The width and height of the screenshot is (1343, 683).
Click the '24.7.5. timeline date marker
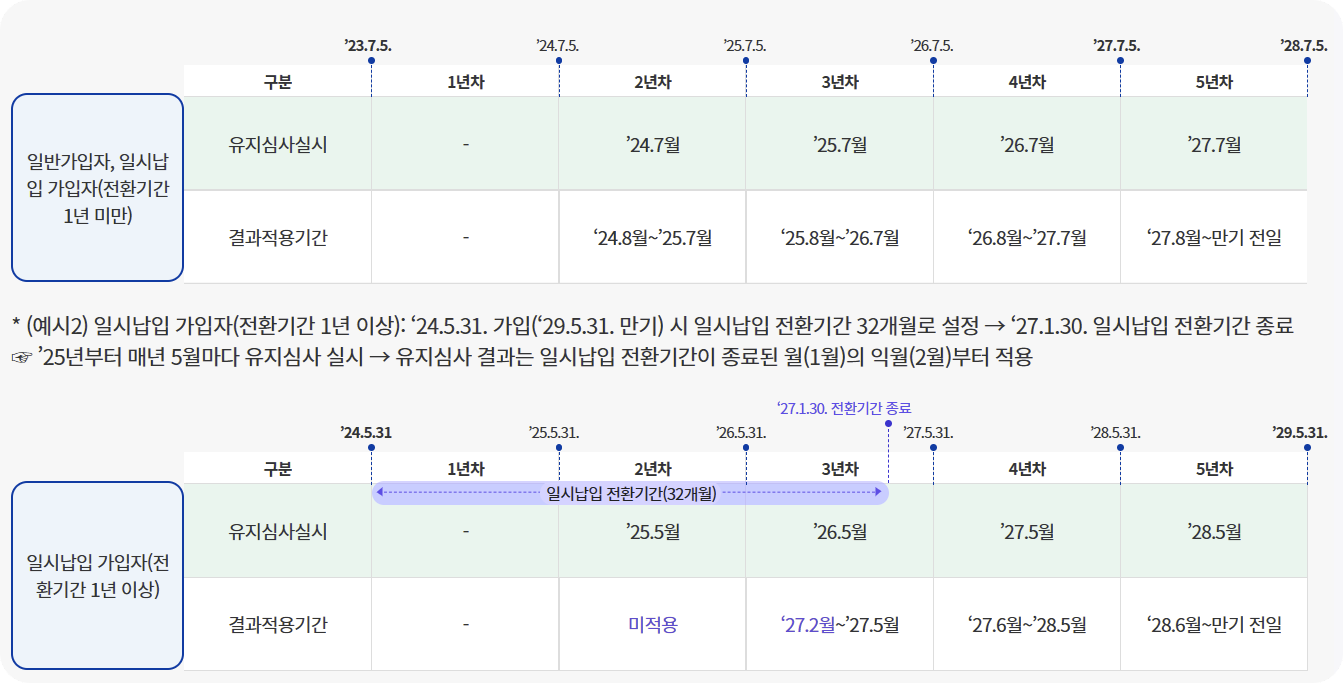557,45
